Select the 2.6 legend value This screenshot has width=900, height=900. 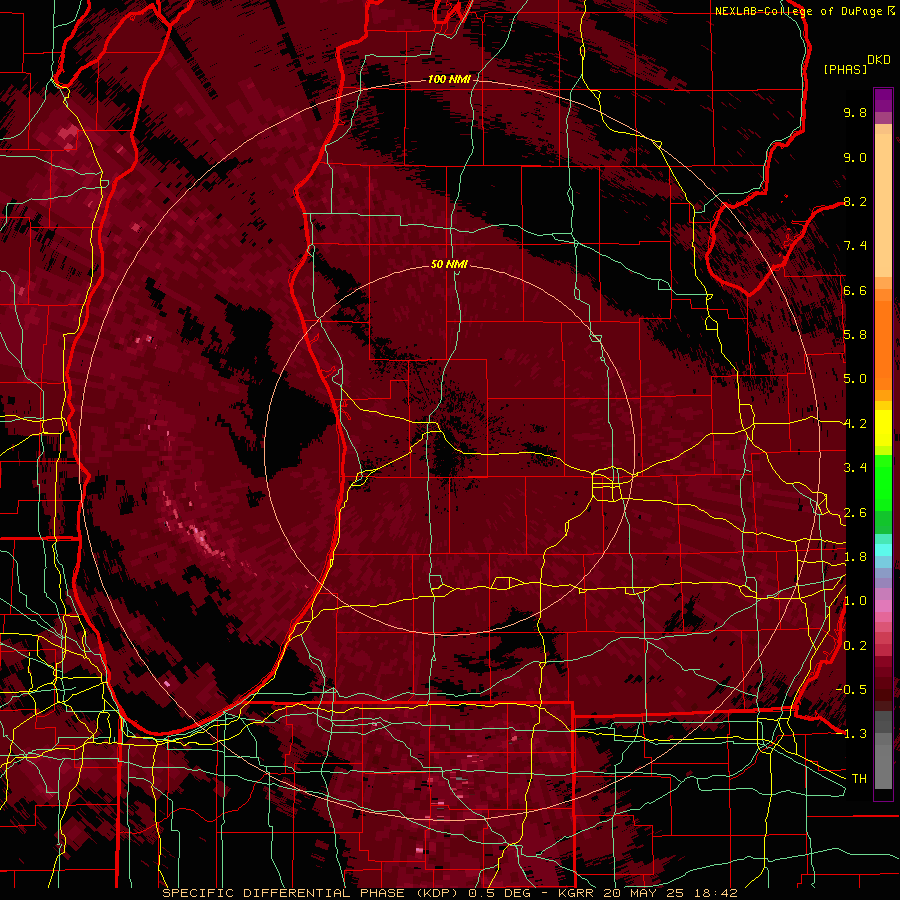click(x=855, y=513)
